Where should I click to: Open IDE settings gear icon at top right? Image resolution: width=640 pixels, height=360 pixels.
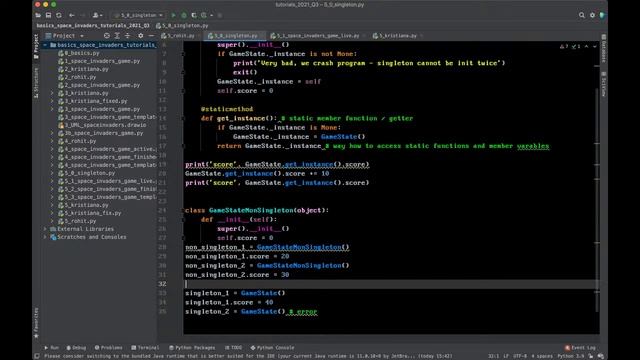click(592, 15)
